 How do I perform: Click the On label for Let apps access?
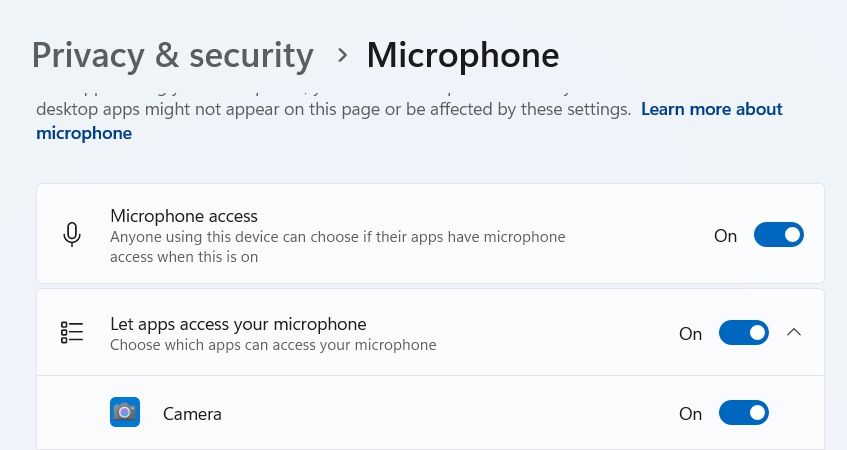coord(690,334)
